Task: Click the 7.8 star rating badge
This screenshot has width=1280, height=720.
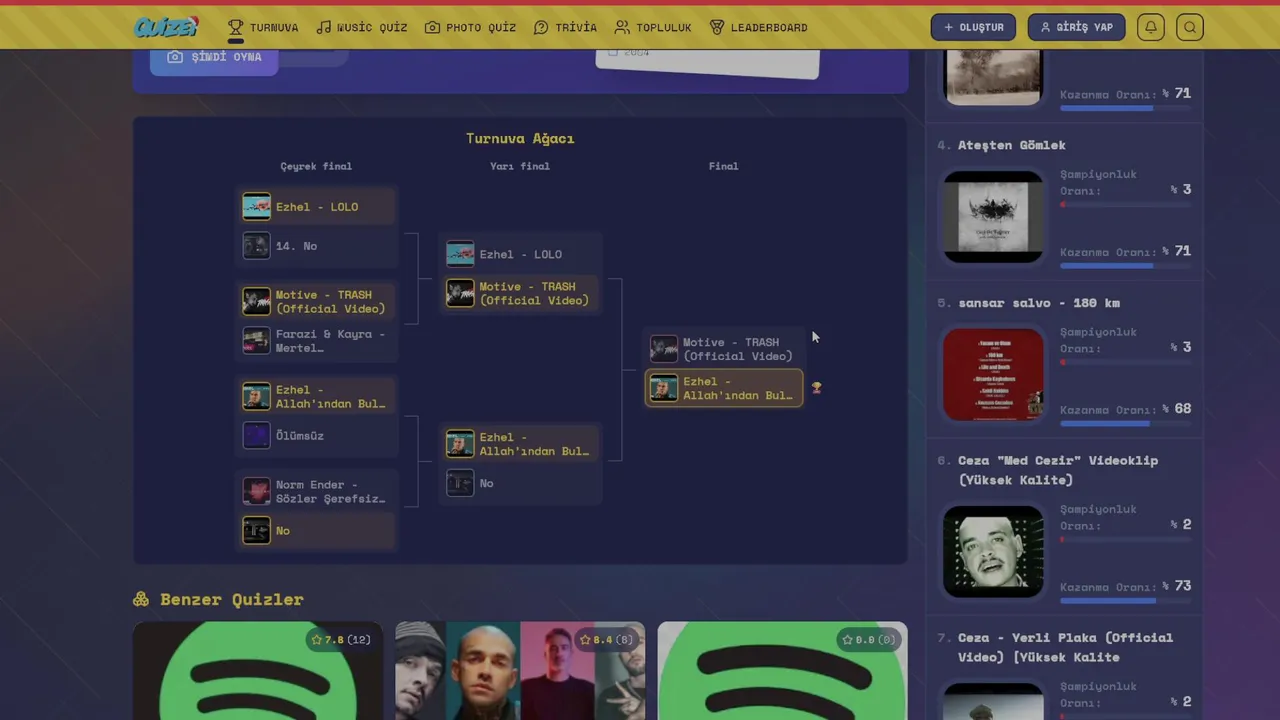Action: 341,639
